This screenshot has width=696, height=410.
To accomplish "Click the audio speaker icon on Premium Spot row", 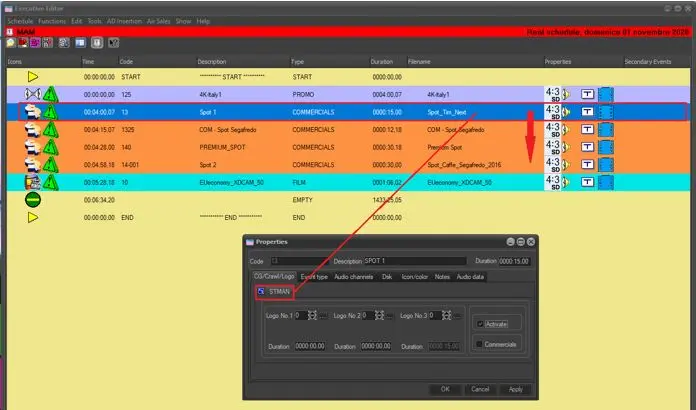I will point(567,147).
